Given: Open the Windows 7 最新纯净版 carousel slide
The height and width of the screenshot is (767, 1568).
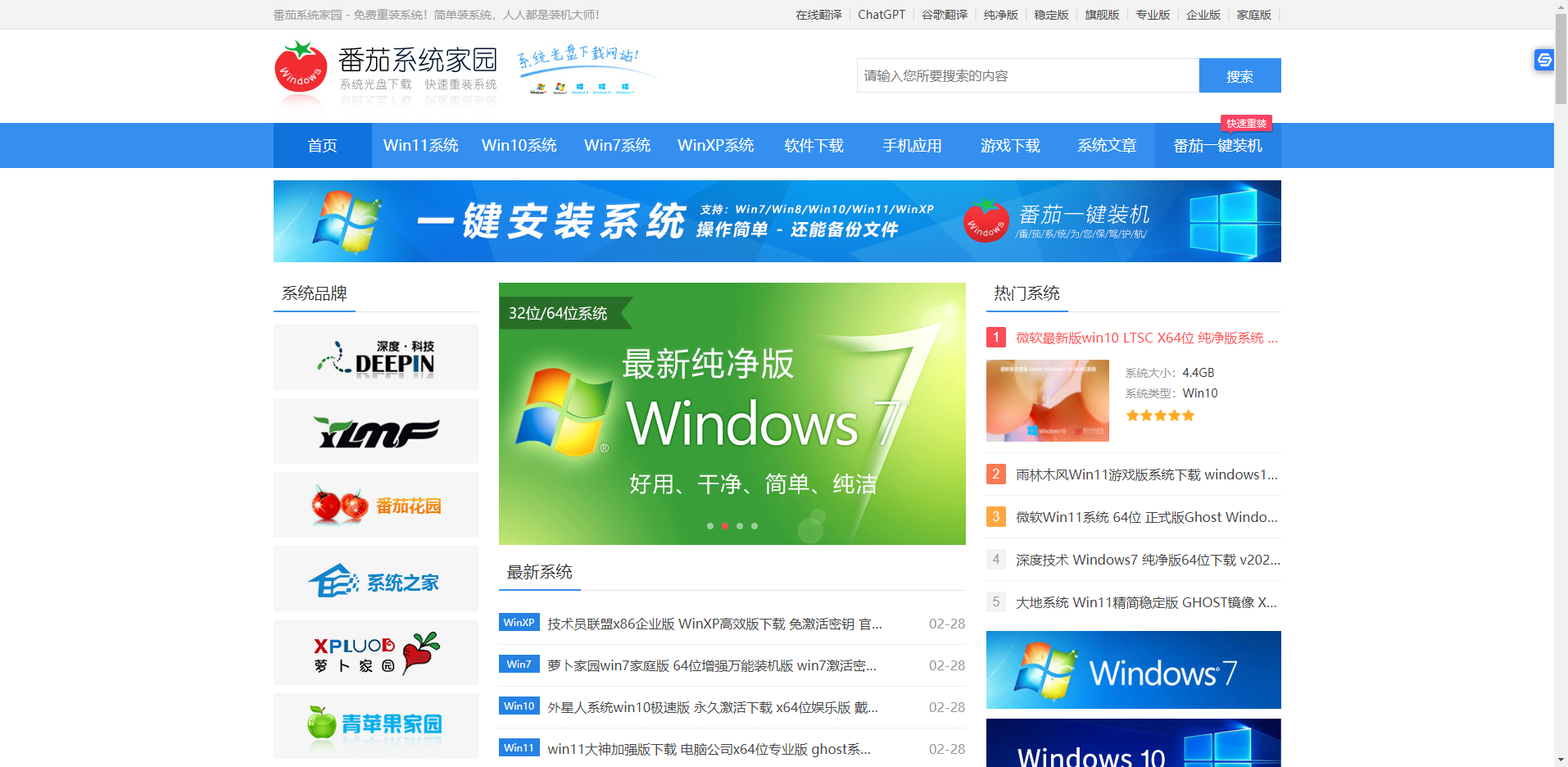Looking at the screenshot, I should tap(732, 414).
